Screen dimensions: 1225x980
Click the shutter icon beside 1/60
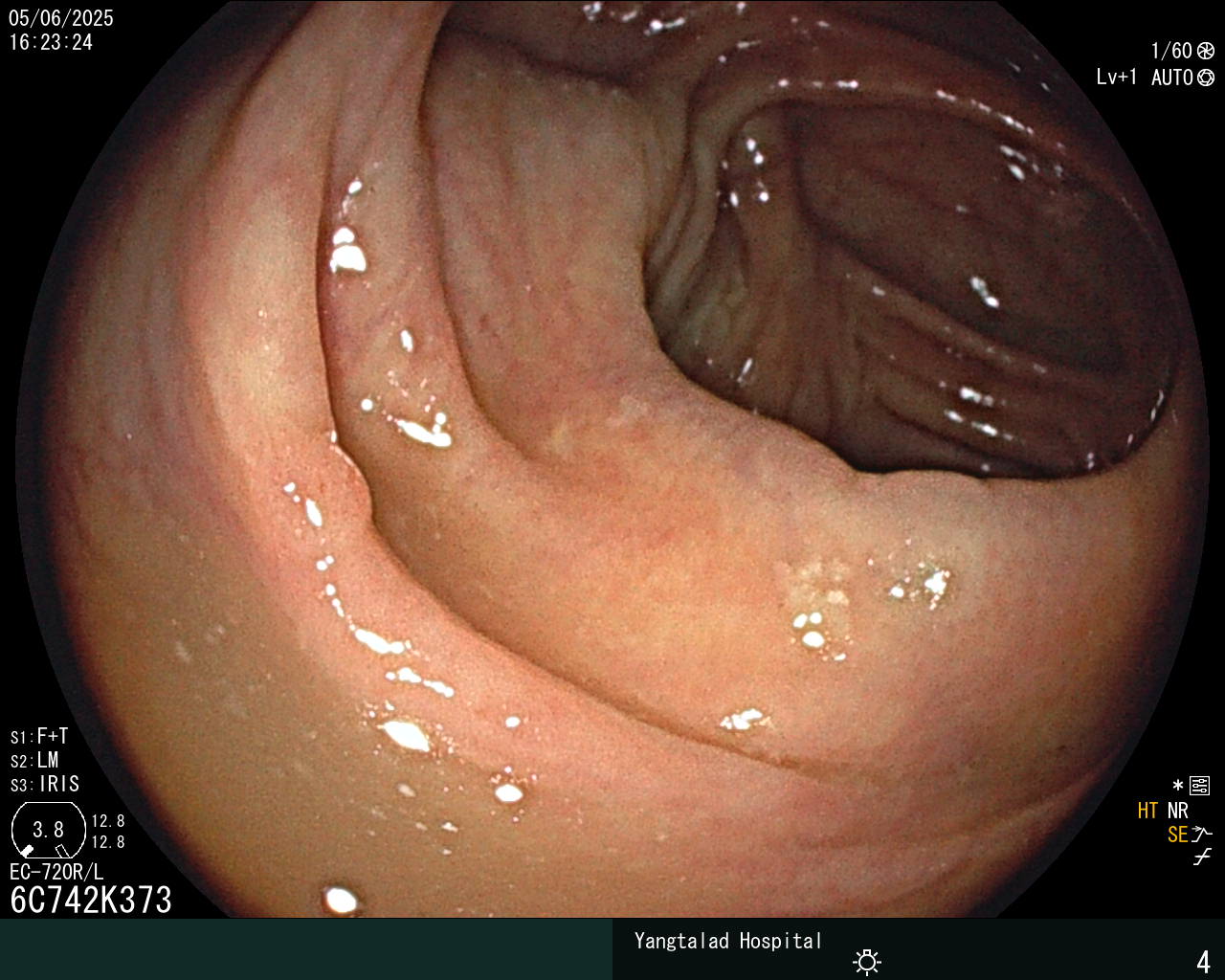coord(1206,51)
